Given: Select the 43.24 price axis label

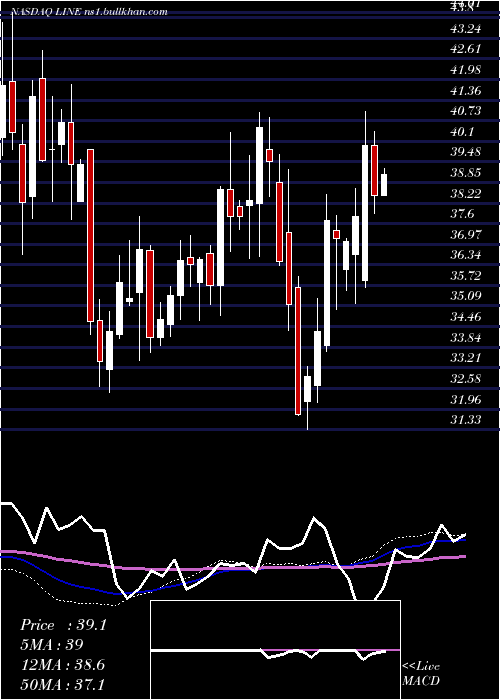Looking at the screenshot, I should click(466, 29).
